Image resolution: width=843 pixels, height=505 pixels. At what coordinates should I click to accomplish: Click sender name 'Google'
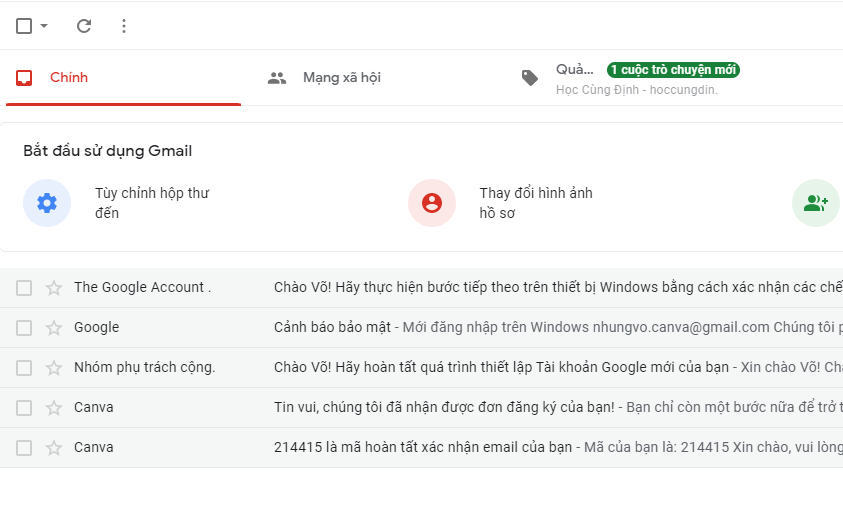pyautogui.click(x=97, y=328)
